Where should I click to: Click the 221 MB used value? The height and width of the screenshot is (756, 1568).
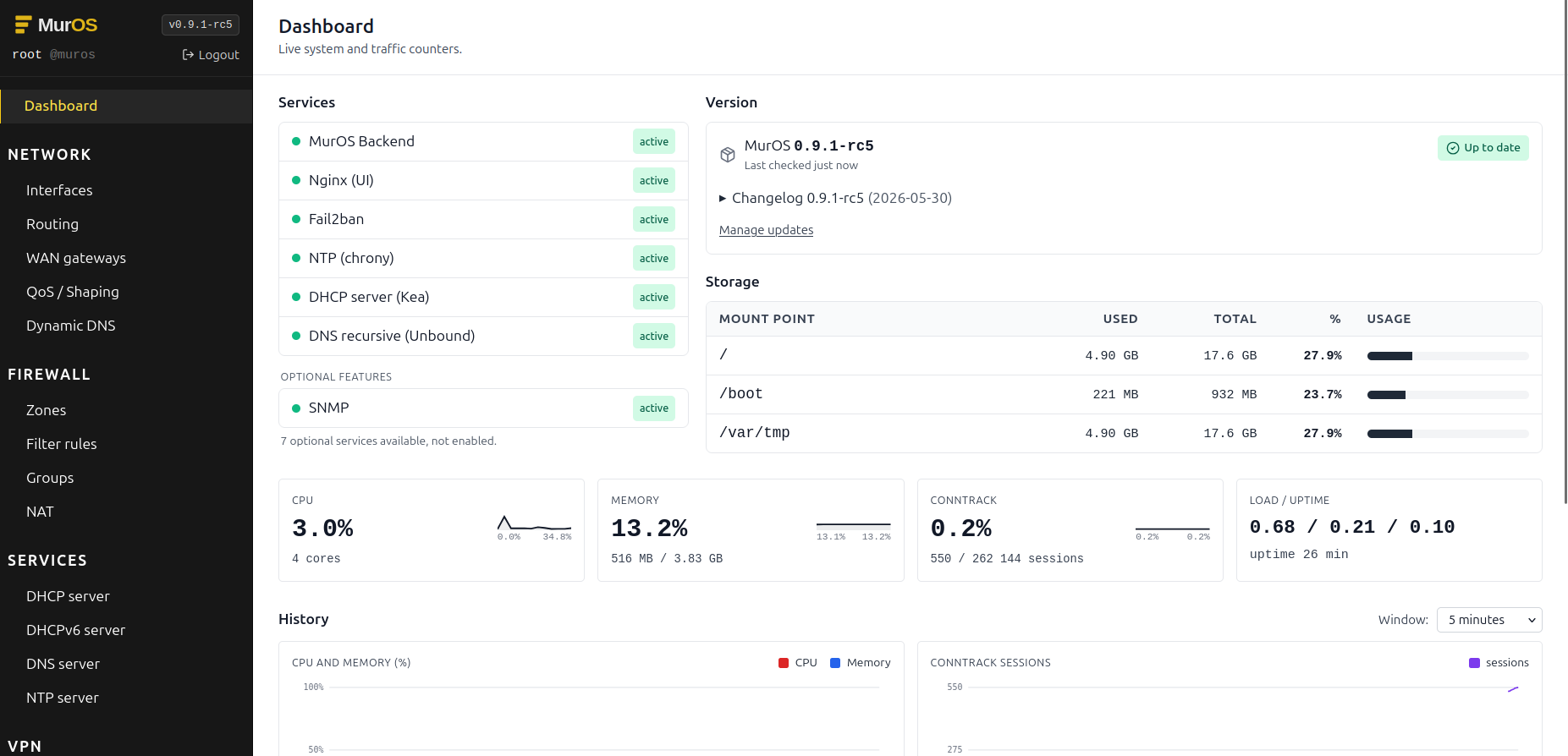point(1115,395)
